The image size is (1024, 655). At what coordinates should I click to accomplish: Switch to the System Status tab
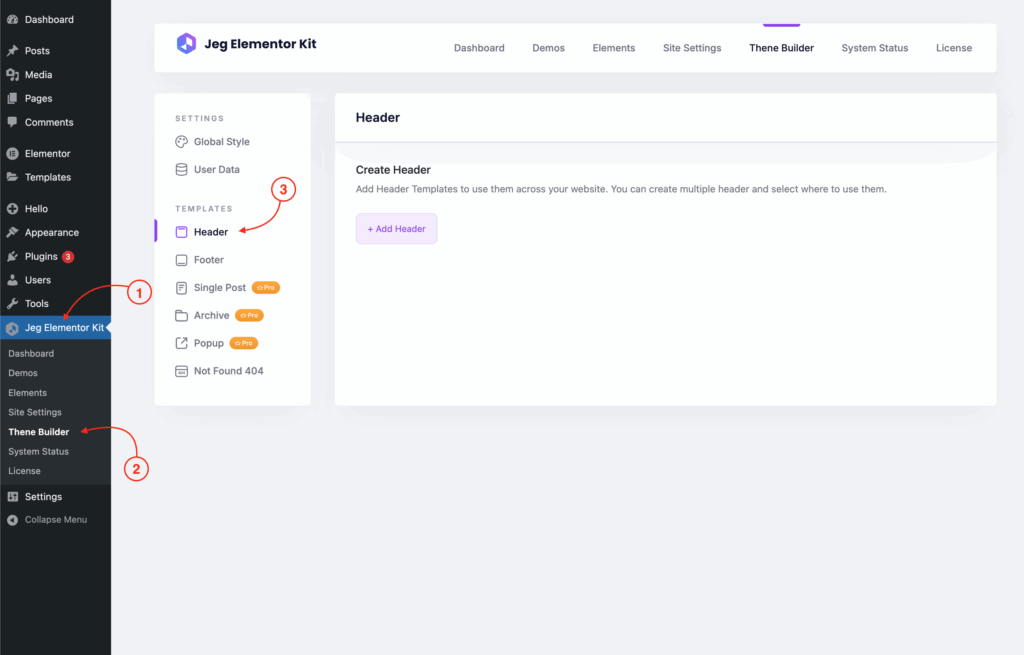(x=874, y=48)
